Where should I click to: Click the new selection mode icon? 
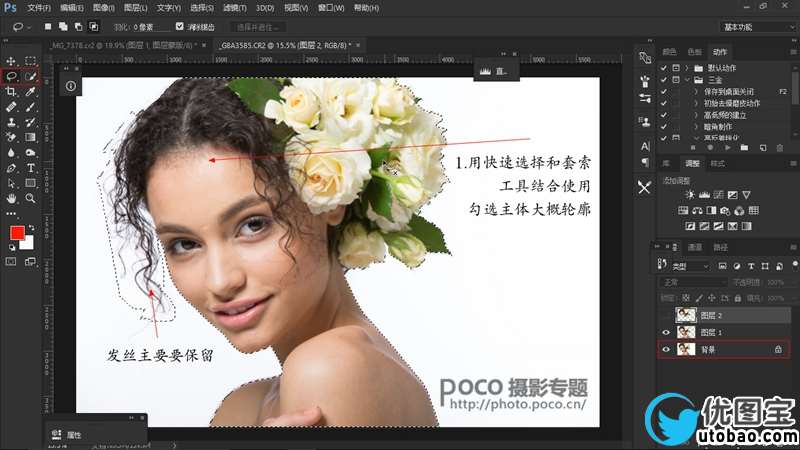point(47,27)
